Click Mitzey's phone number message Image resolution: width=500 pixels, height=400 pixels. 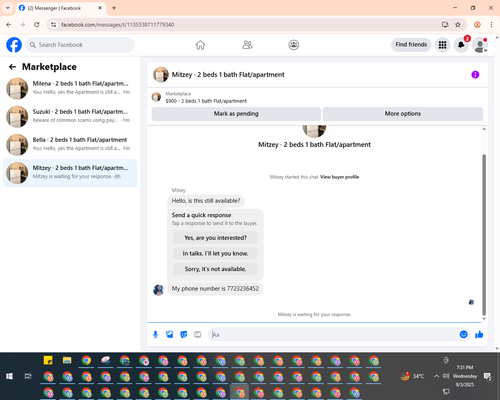tap(215, 289)
